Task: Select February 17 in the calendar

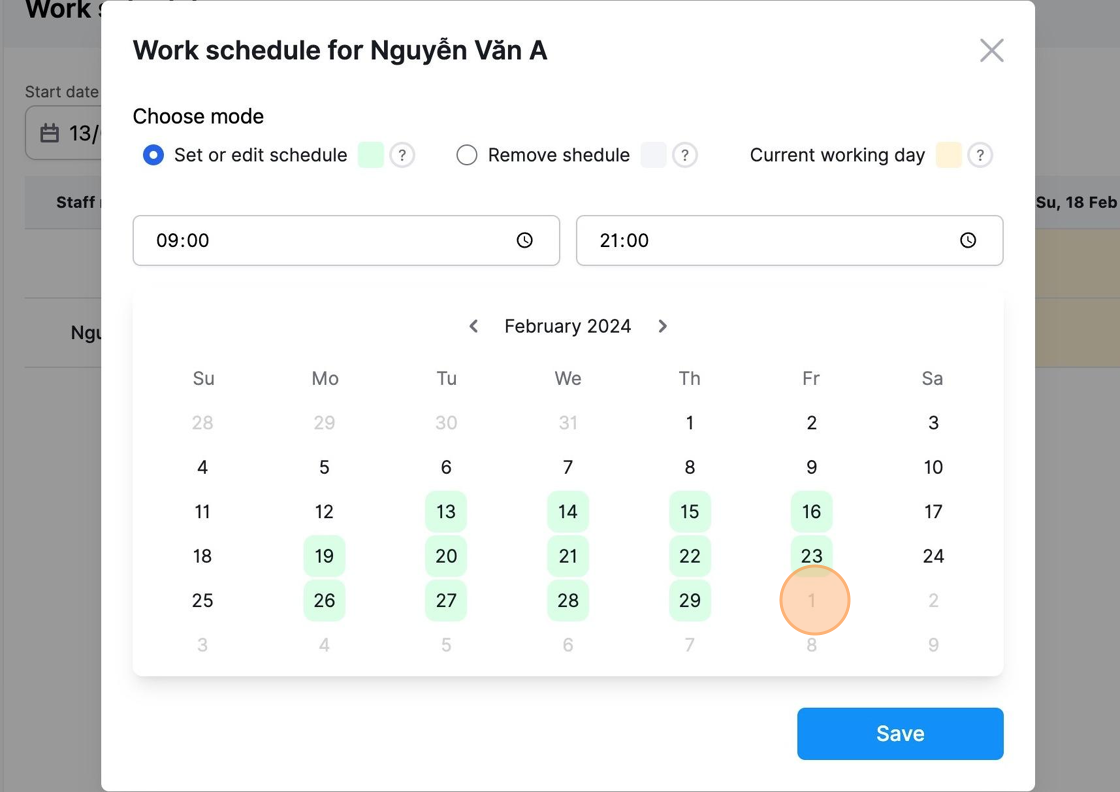Action: point(933,511)
